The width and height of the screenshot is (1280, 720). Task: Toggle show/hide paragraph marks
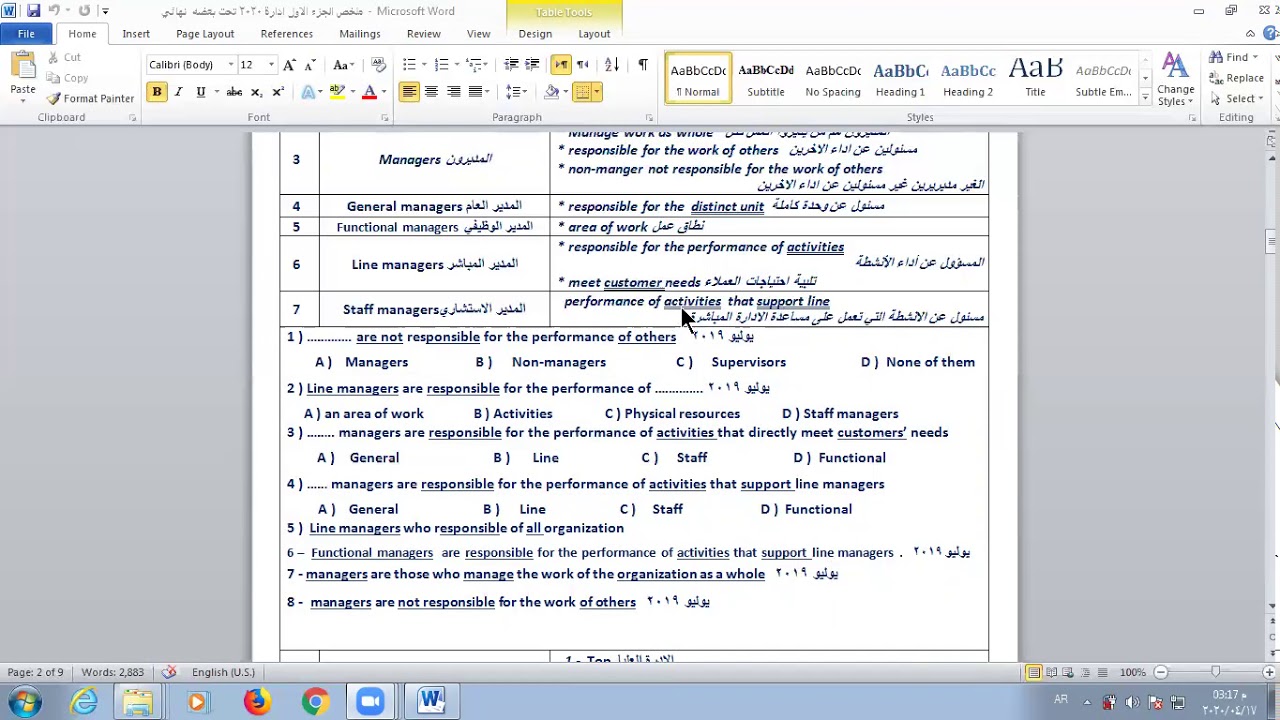643,65
